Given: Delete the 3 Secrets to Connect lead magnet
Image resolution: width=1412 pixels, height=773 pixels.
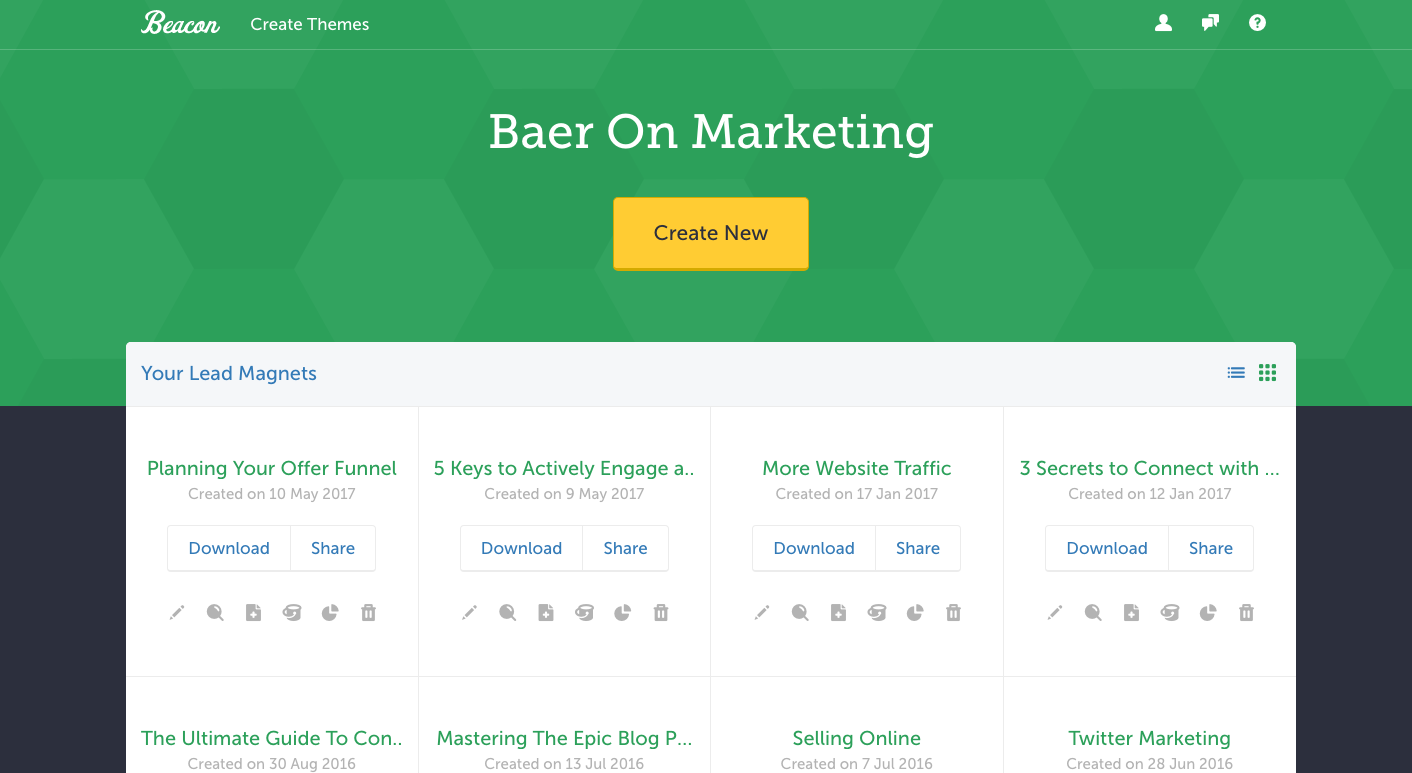Looking at the screenshot, I should [1246, 613].
